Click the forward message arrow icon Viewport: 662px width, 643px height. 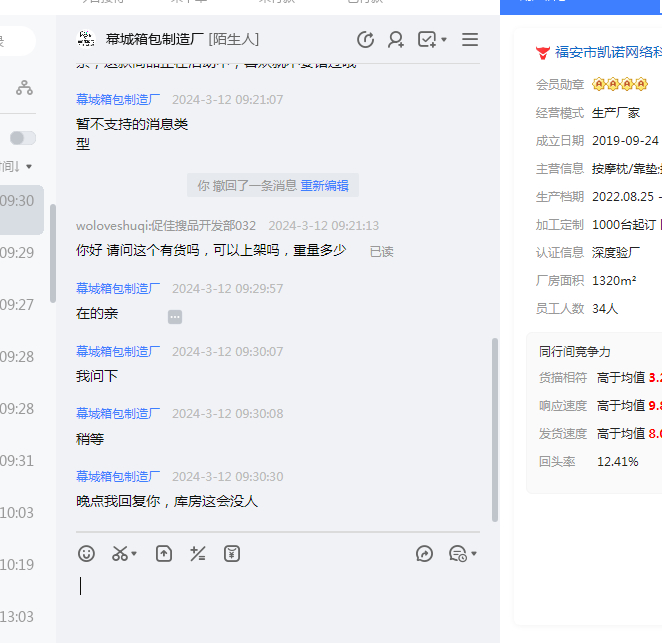click(x=424, y=553)
